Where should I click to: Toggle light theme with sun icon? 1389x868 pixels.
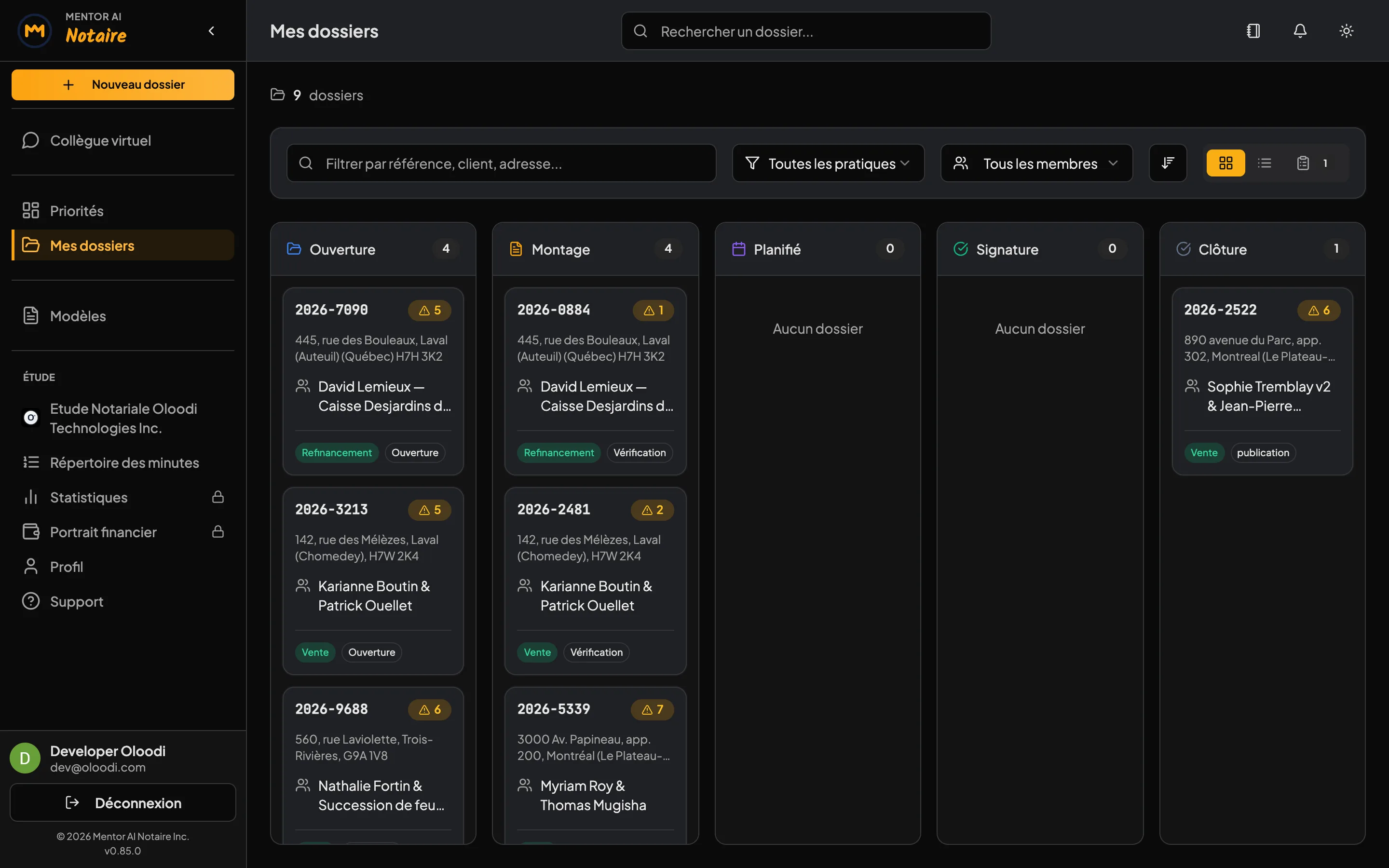(1347, 31)
